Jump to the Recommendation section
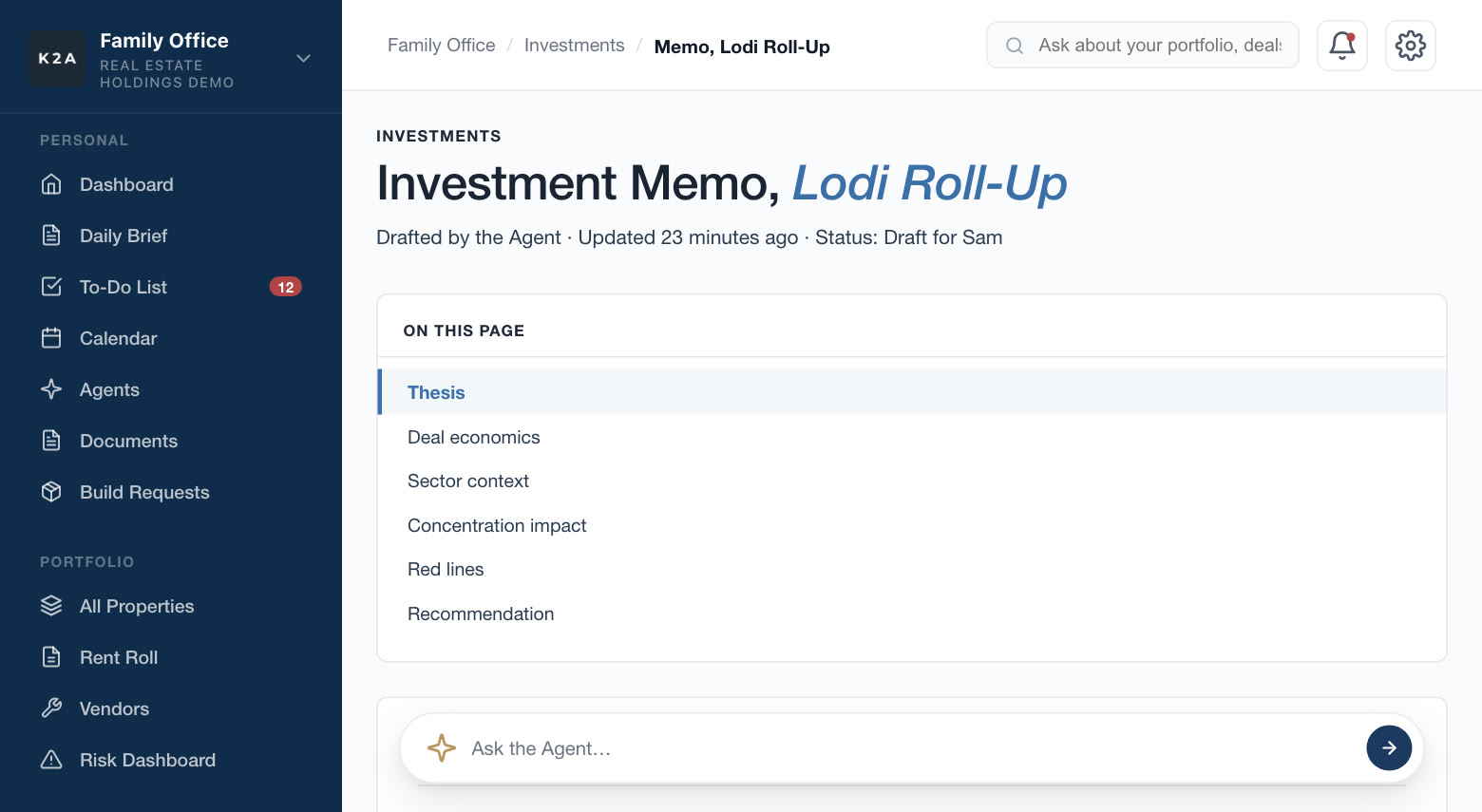 912,614
